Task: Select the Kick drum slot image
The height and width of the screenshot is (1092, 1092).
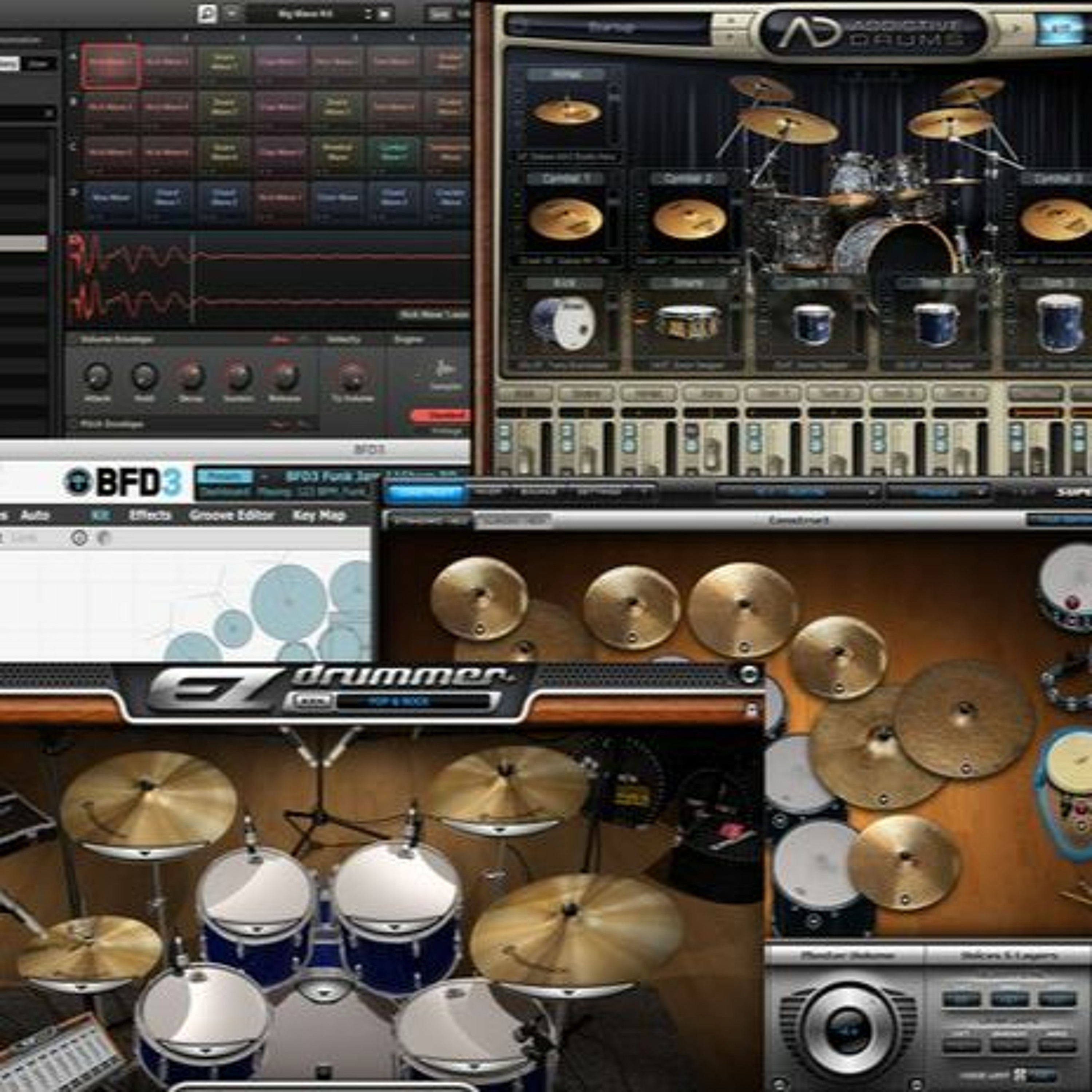Action: (563, 323)
